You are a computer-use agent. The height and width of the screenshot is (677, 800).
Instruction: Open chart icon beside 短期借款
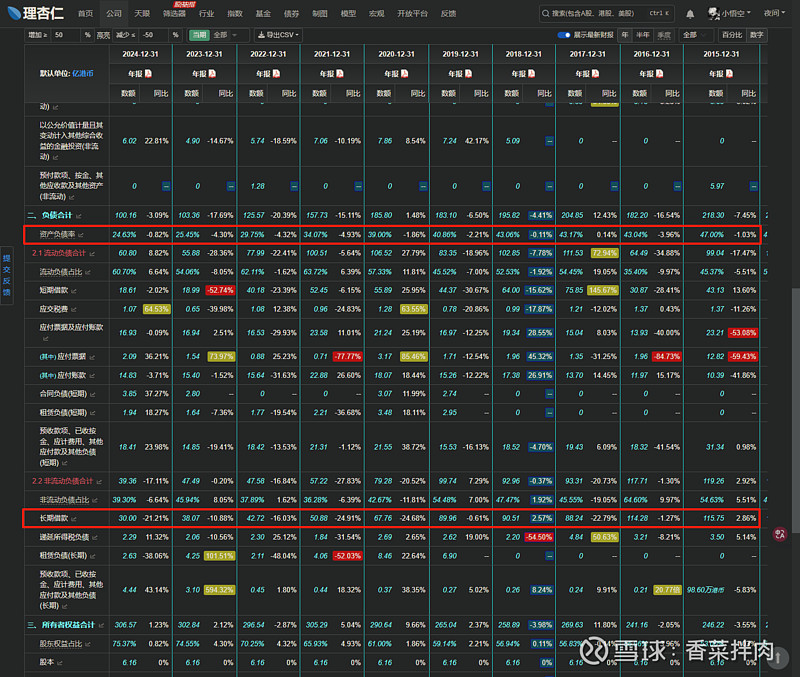click(74, 291)
